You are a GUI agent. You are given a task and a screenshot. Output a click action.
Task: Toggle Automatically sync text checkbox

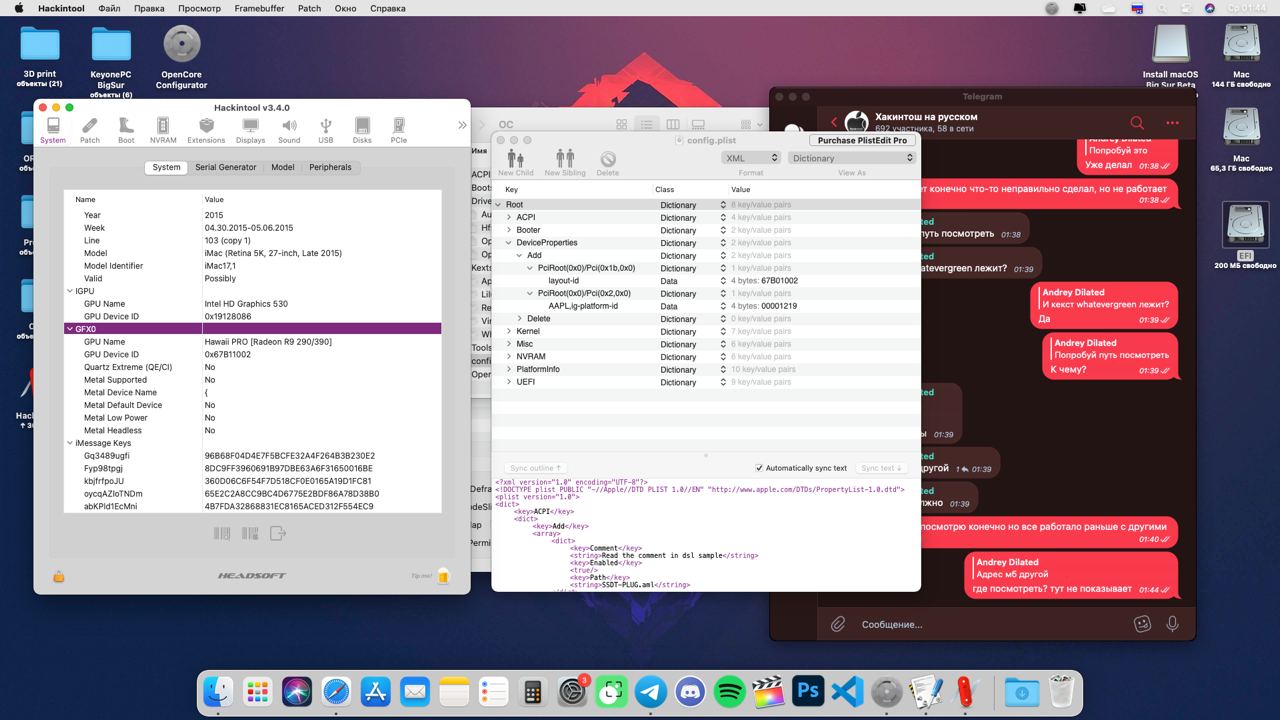pos(760,468)
